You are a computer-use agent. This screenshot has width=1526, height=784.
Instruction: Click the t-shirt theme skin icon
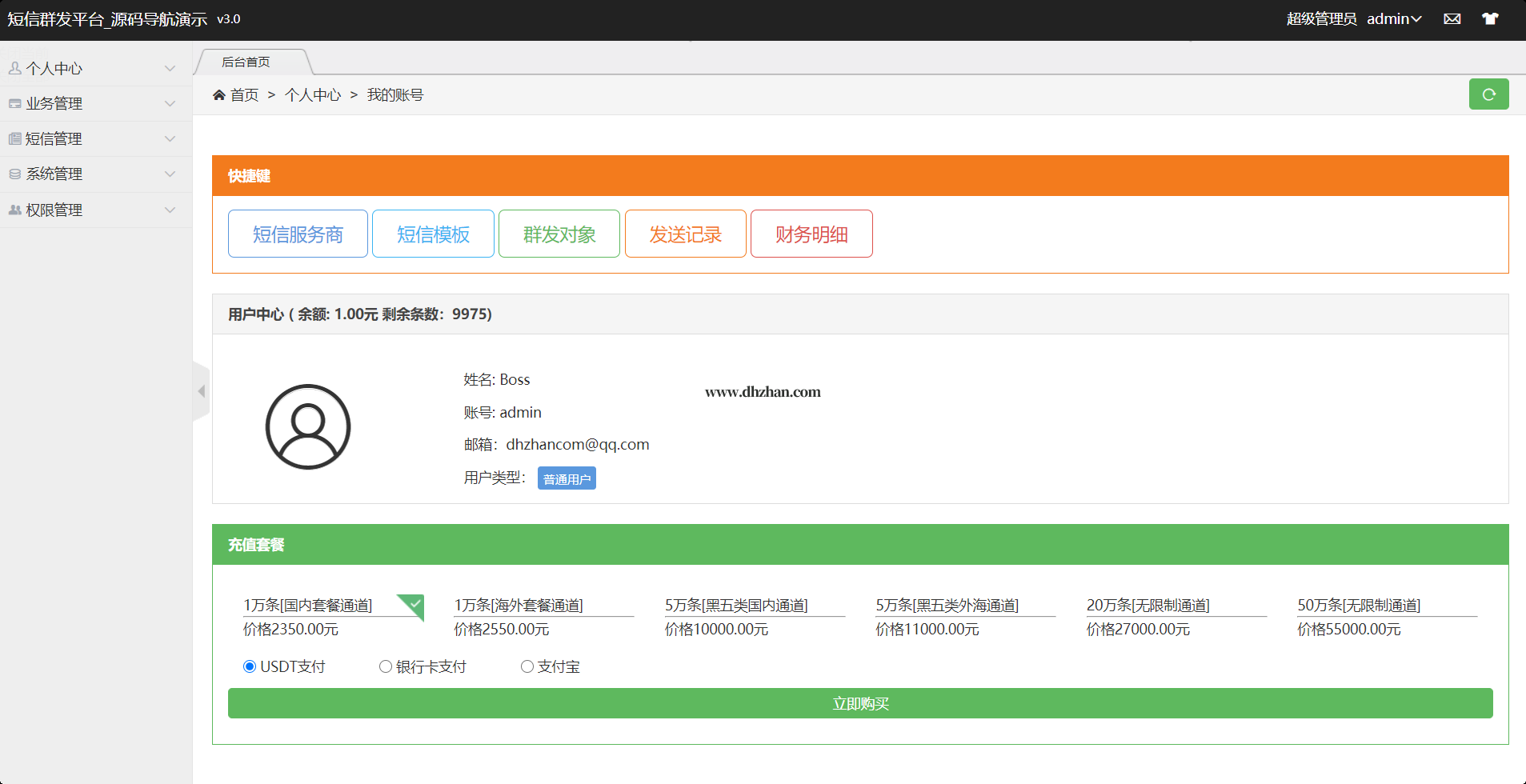[1489, 19]
